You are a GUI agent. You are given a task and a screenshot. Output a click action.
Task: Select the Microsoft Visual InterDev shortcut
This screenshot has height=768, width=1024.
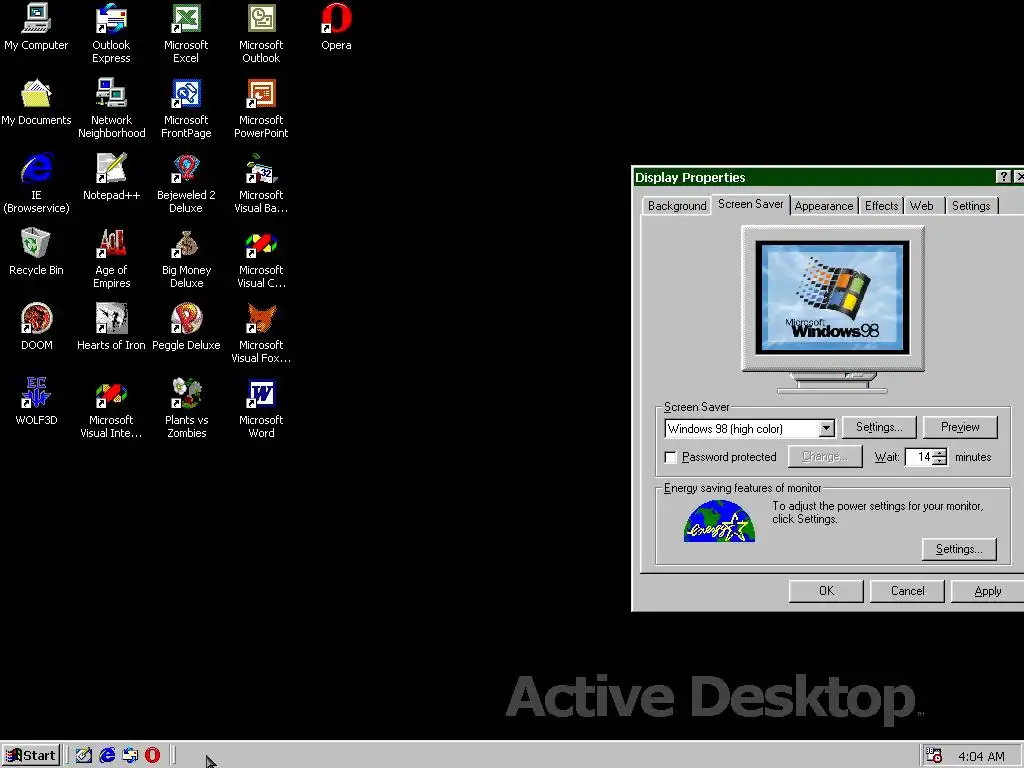(111, 408)
